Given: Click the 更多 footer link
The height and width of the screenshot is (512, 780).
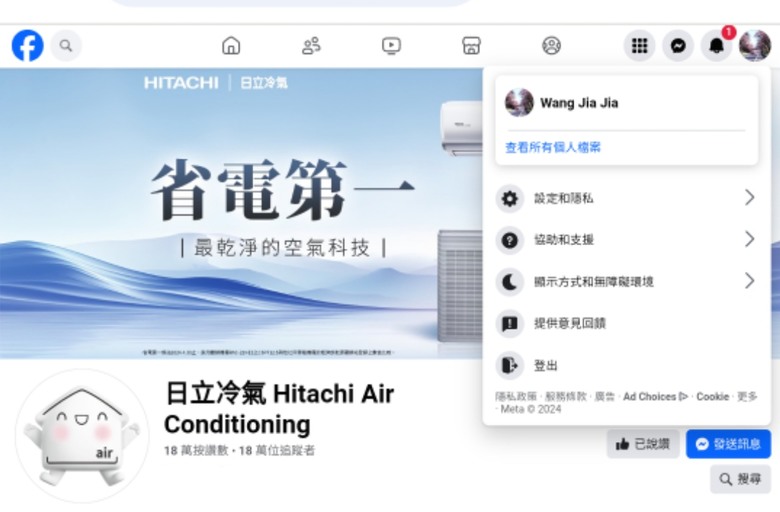Looking at the screenshot, I should click(747, 397).
